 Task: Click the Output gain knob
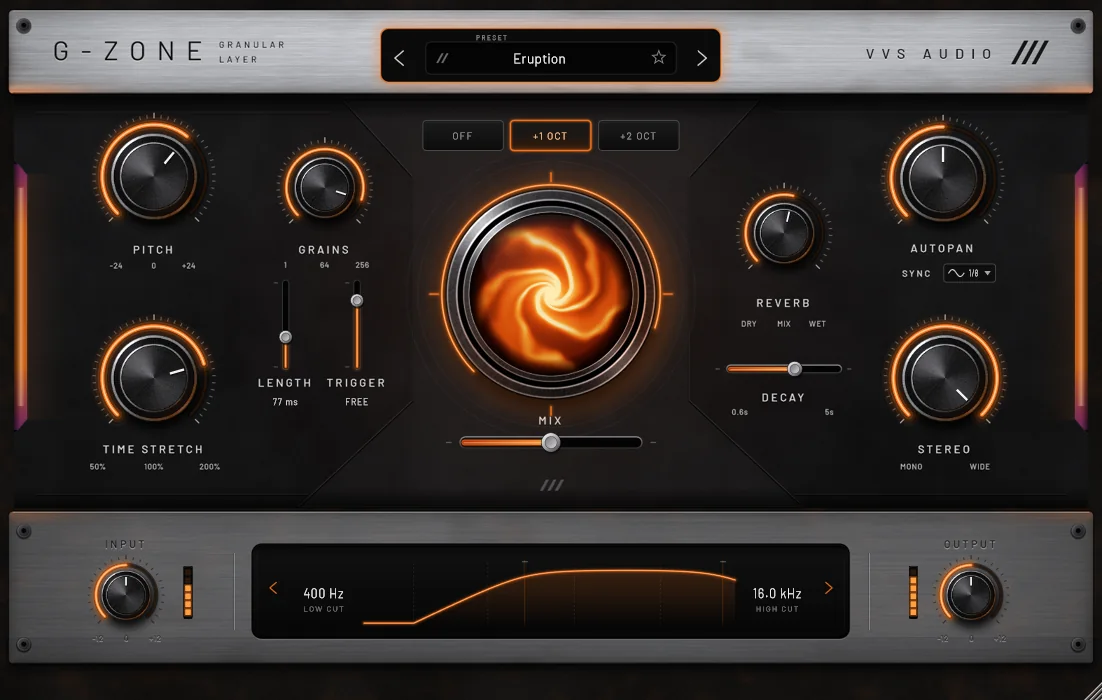(971, 595)
